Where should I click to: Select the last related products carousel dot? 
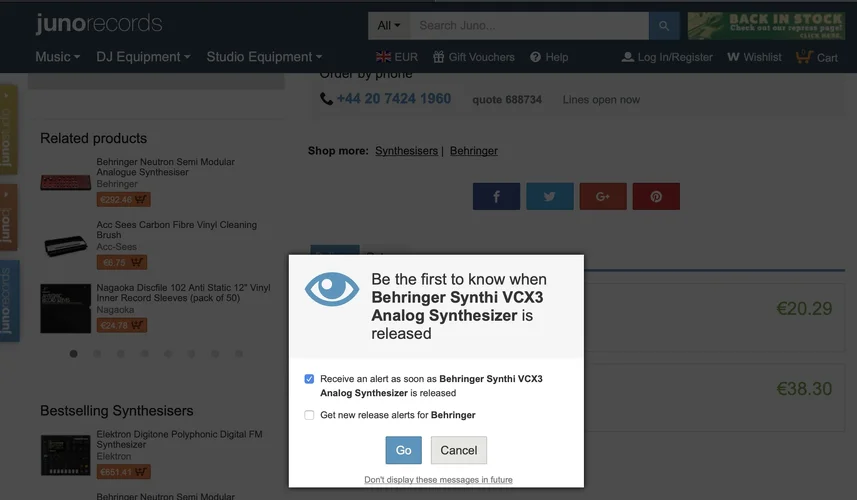(238, 354)
